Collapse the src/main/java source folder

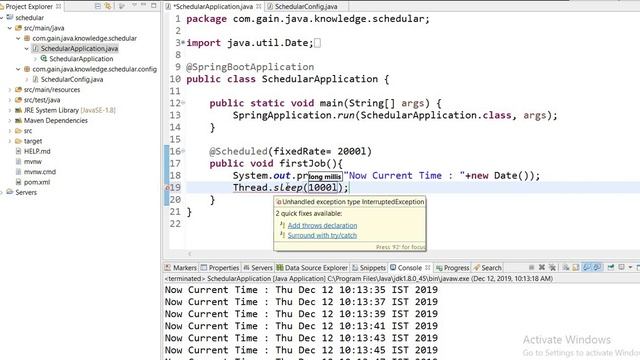[x=10, y=28]
